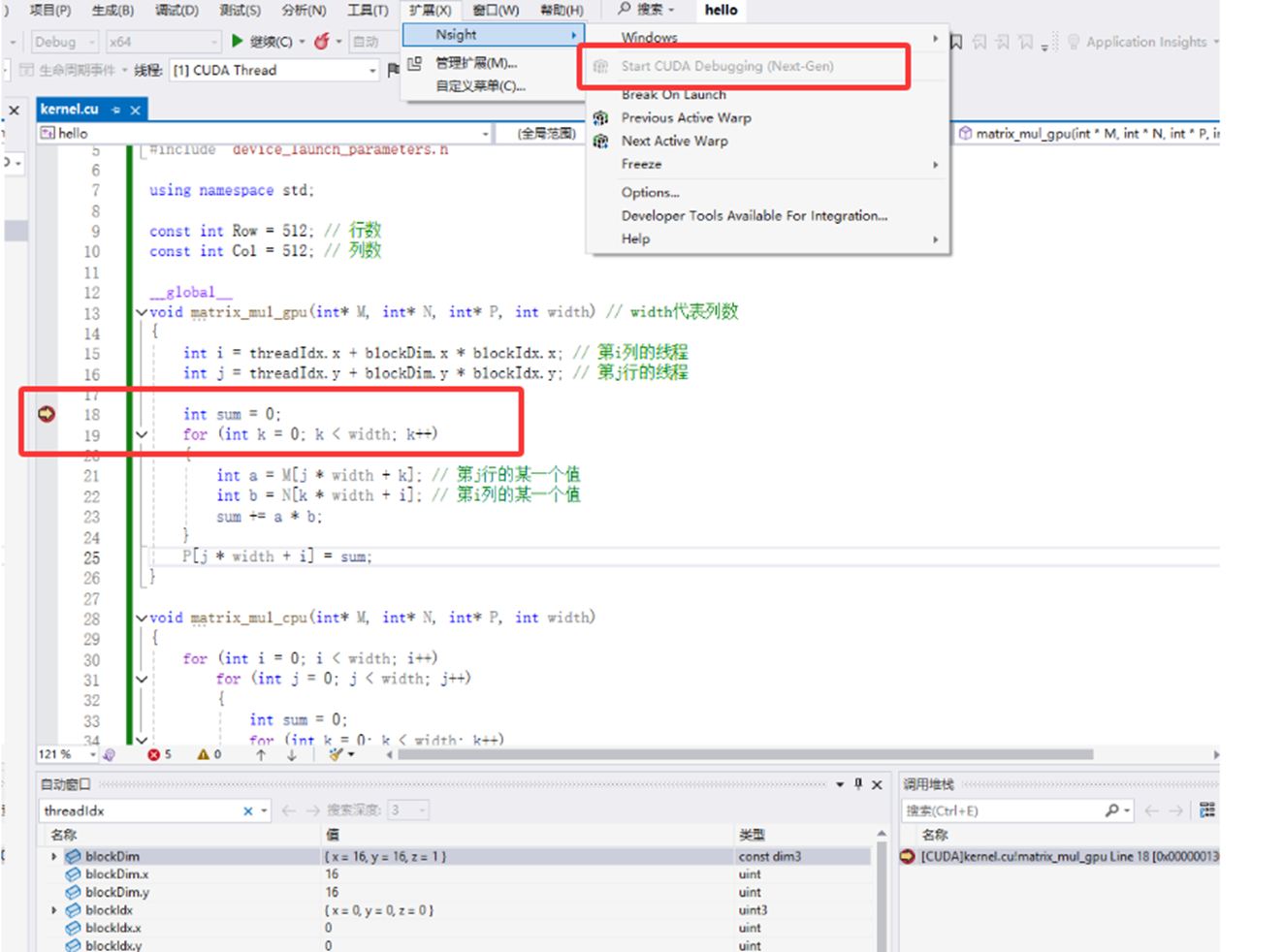Viewport: 1285px width, 952px height.
Task: Click the up arrow navigate-previous-issue icon
Action: click(261, 754)
